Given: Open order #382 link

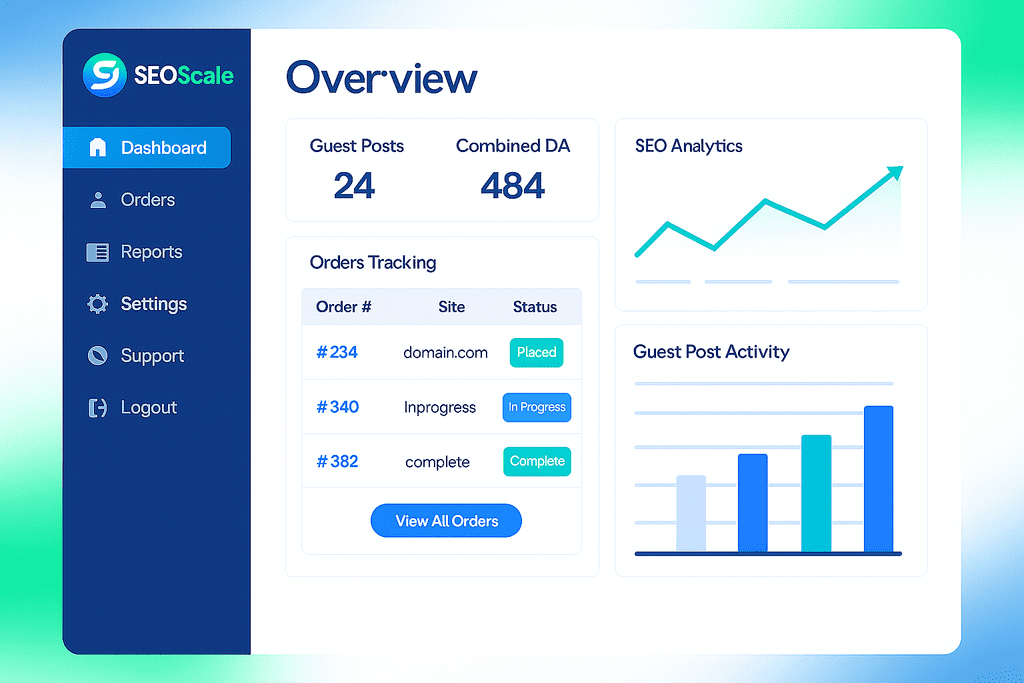Looking at the screenshot, I should pos(337,461).
